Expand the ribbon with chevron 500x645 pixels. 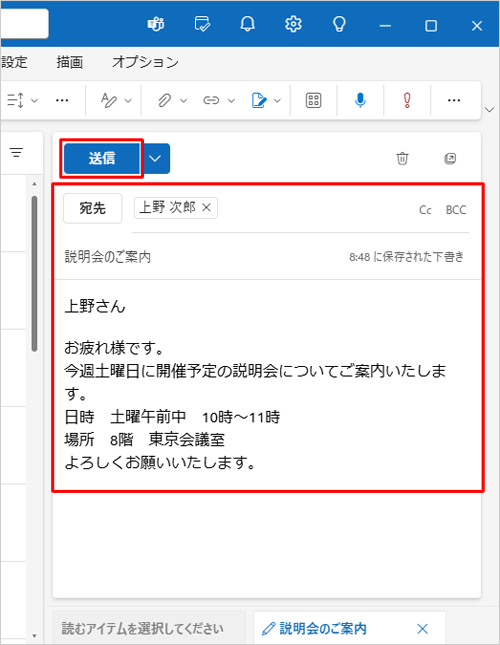coord(489,109)
